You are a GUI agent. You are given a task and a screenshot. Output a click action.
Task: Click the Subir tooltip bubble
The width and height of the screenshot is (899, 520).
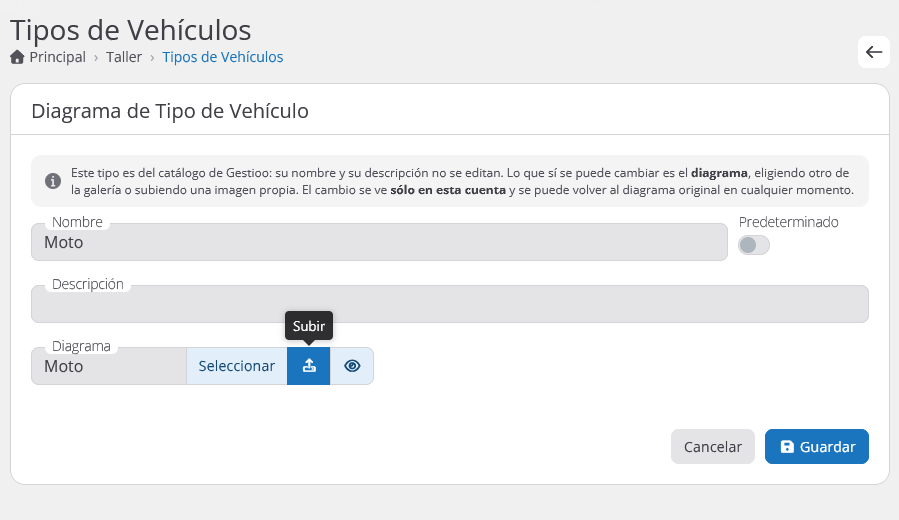pos(308,326)
